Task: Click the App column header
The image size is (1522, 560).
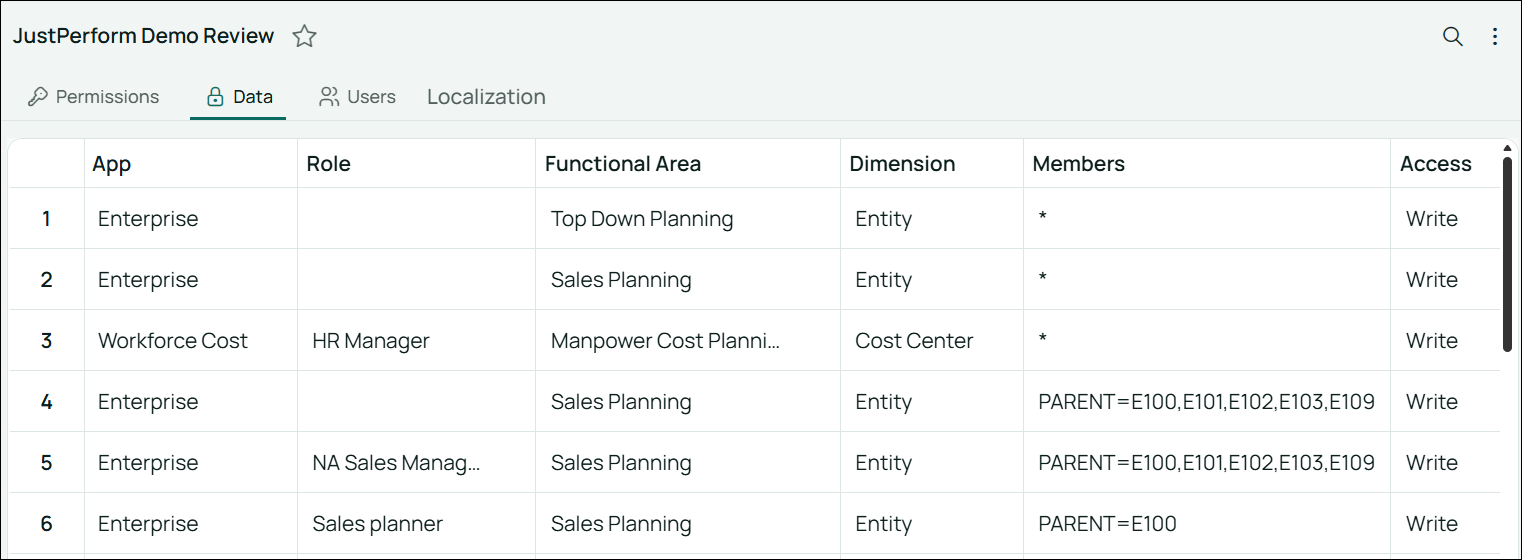Action: pos(190,164)
